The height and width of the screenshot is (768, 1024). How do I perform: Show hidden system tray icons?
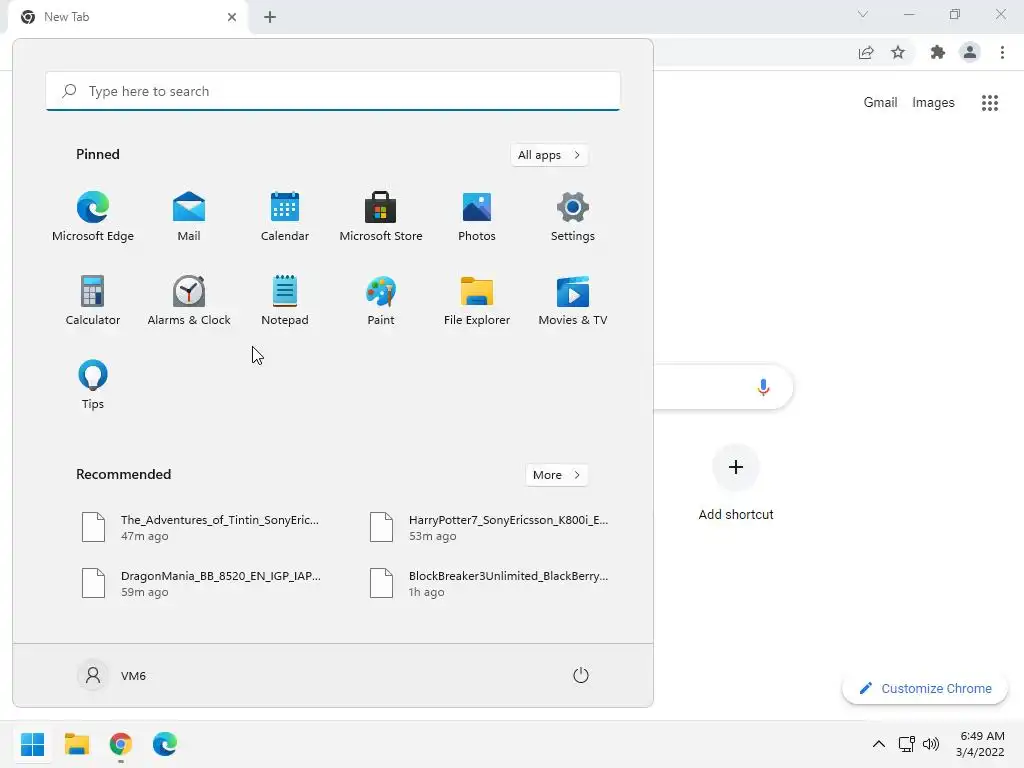click(879, 744)
